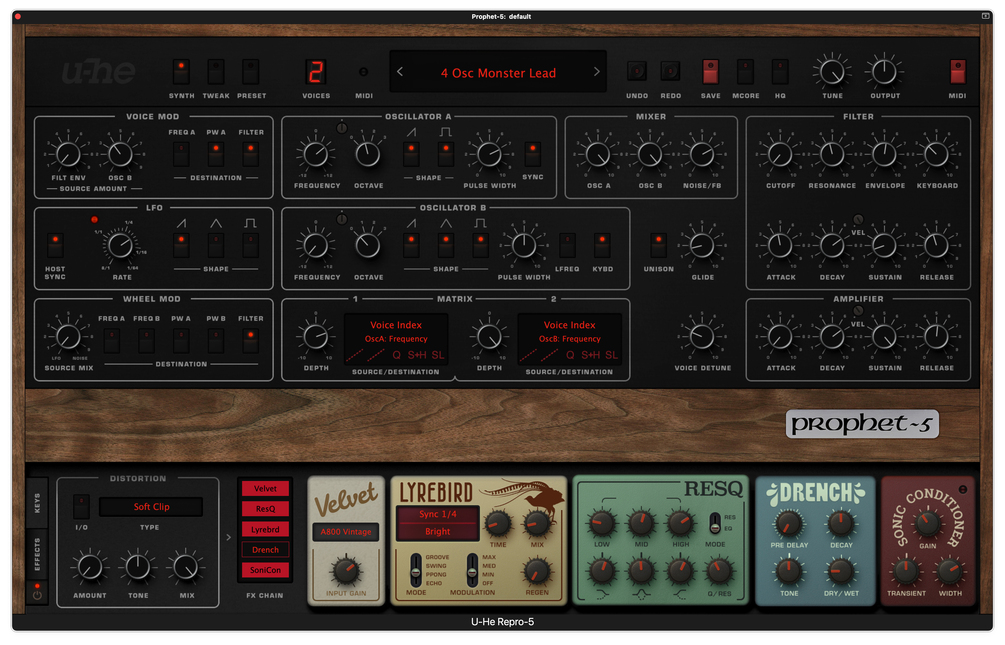Image resolution: width=1005 pixels, height=645 pixels.
Task: Enable pulse shape on Oscillator B
Action: 481,246
